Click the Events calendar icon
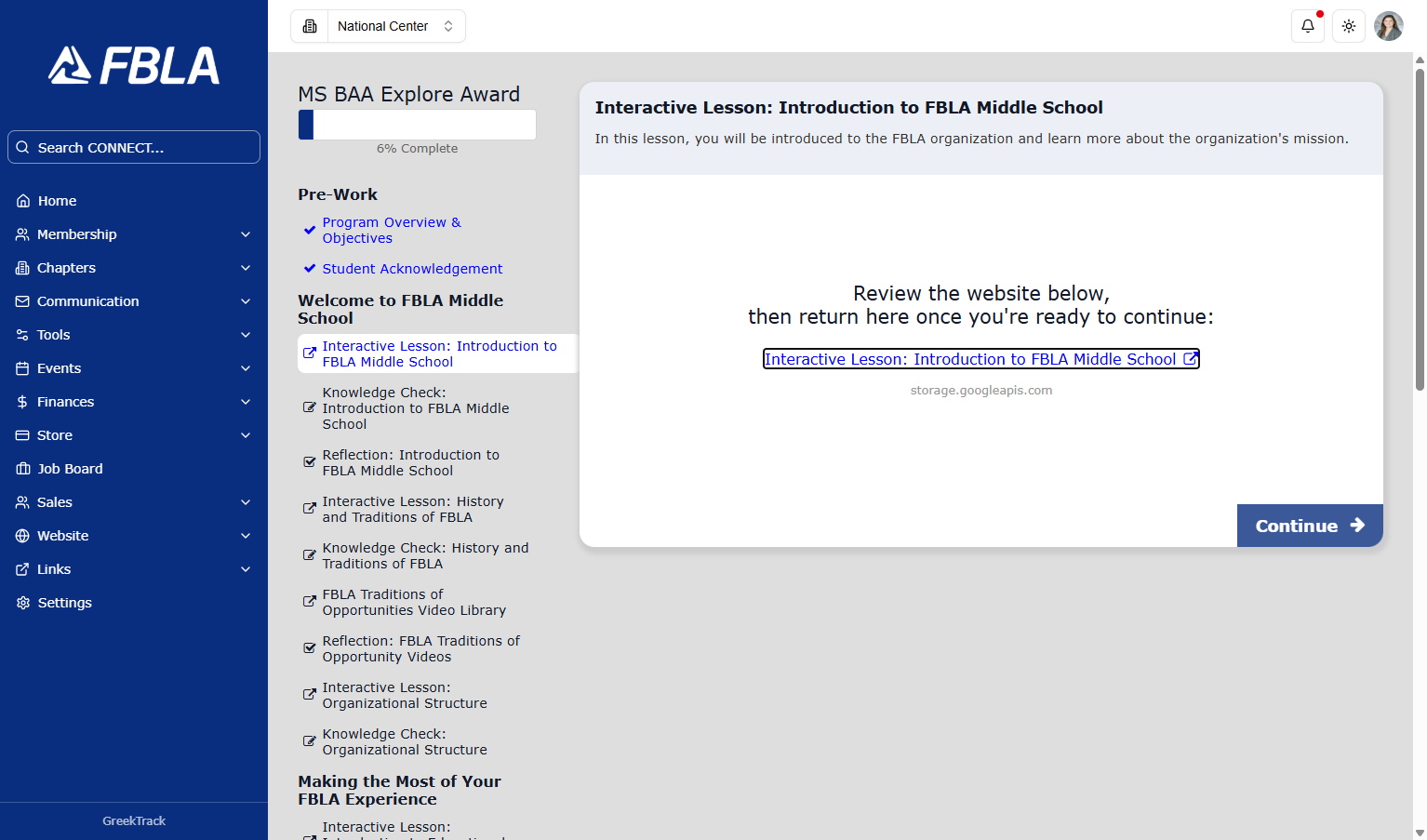The width and height of the screenshot is (1427, 840). click(x=22, y=368)
